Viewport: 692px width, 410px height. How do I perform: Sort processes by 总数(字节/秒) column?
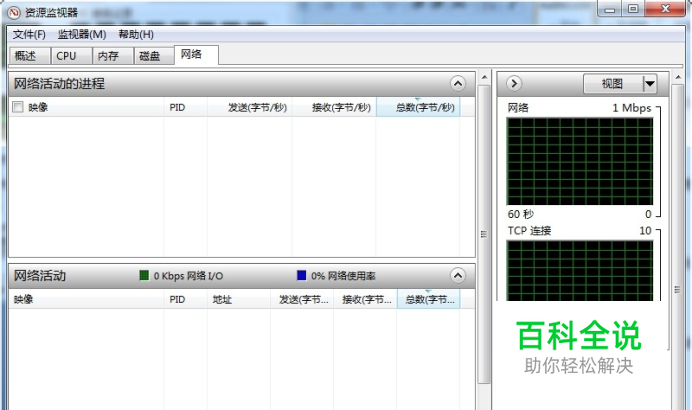click(x=418, y=107)
